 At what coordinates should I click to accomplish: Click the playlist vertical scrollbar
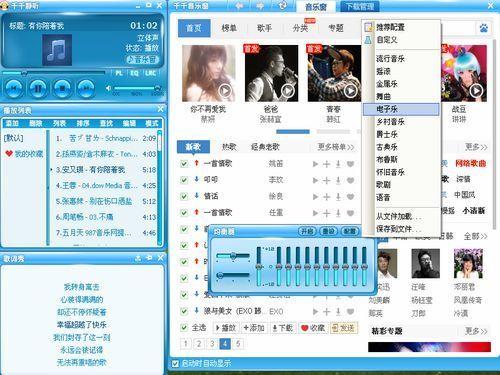(159, 188)
